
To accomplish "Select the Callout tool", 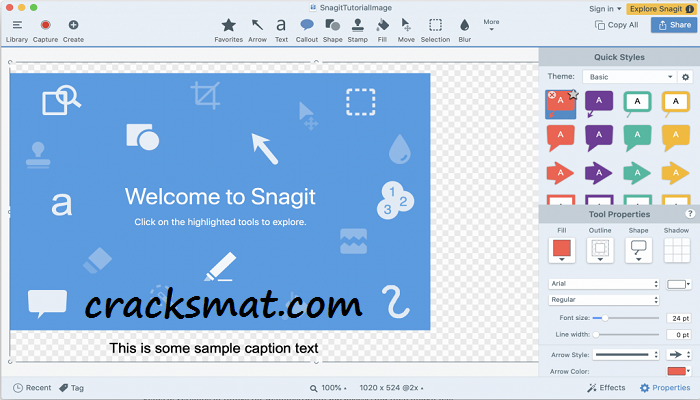I will coord(307,31).
